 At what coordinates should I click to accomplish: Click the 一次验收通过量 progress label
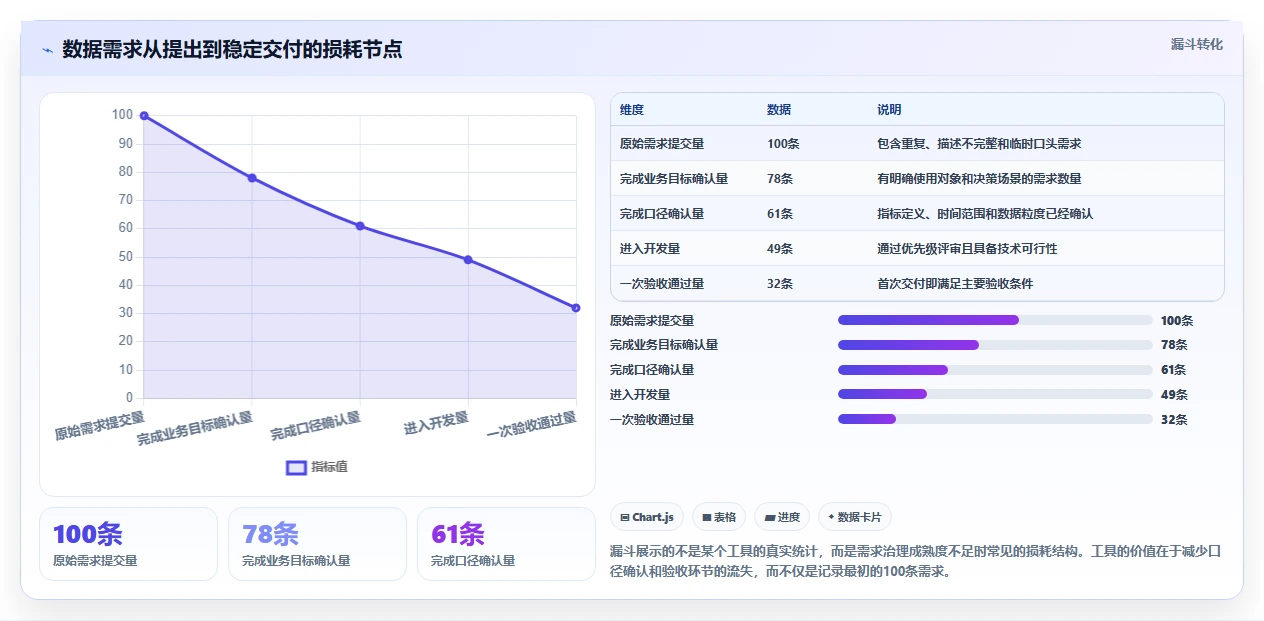pyautogui.click(x=652, y=420)
